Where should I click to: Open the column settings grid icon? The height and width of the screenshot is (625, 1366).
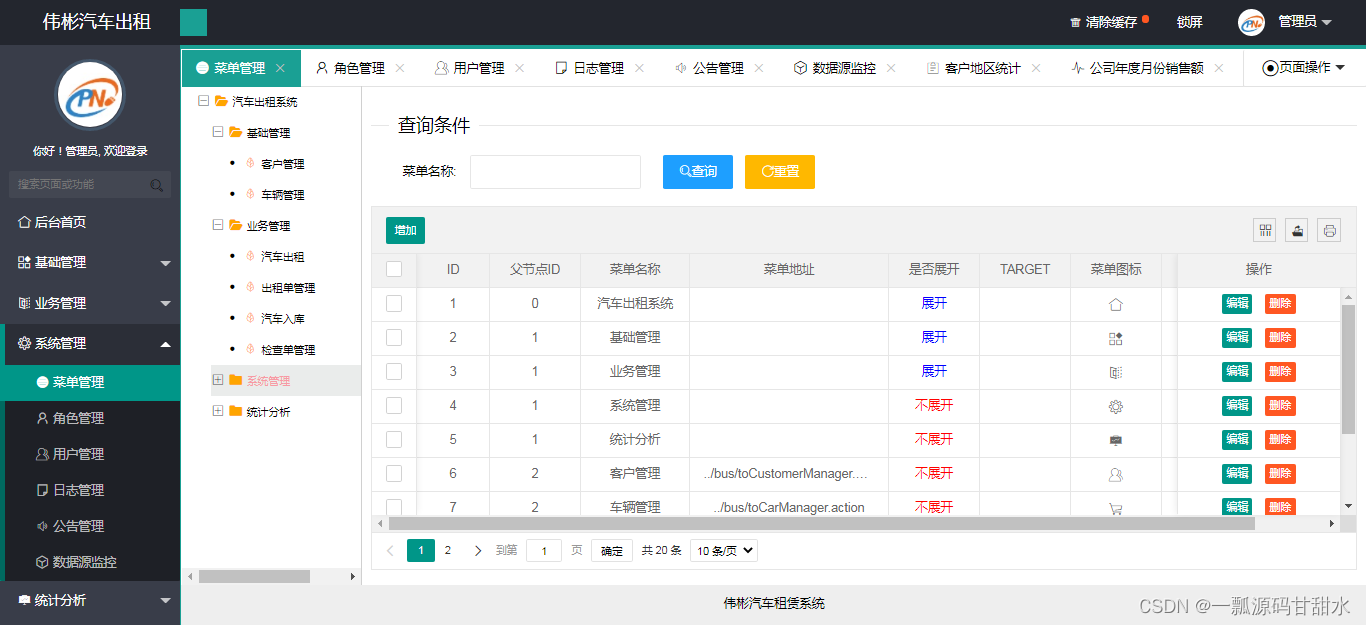click(x=1264, y=230)
